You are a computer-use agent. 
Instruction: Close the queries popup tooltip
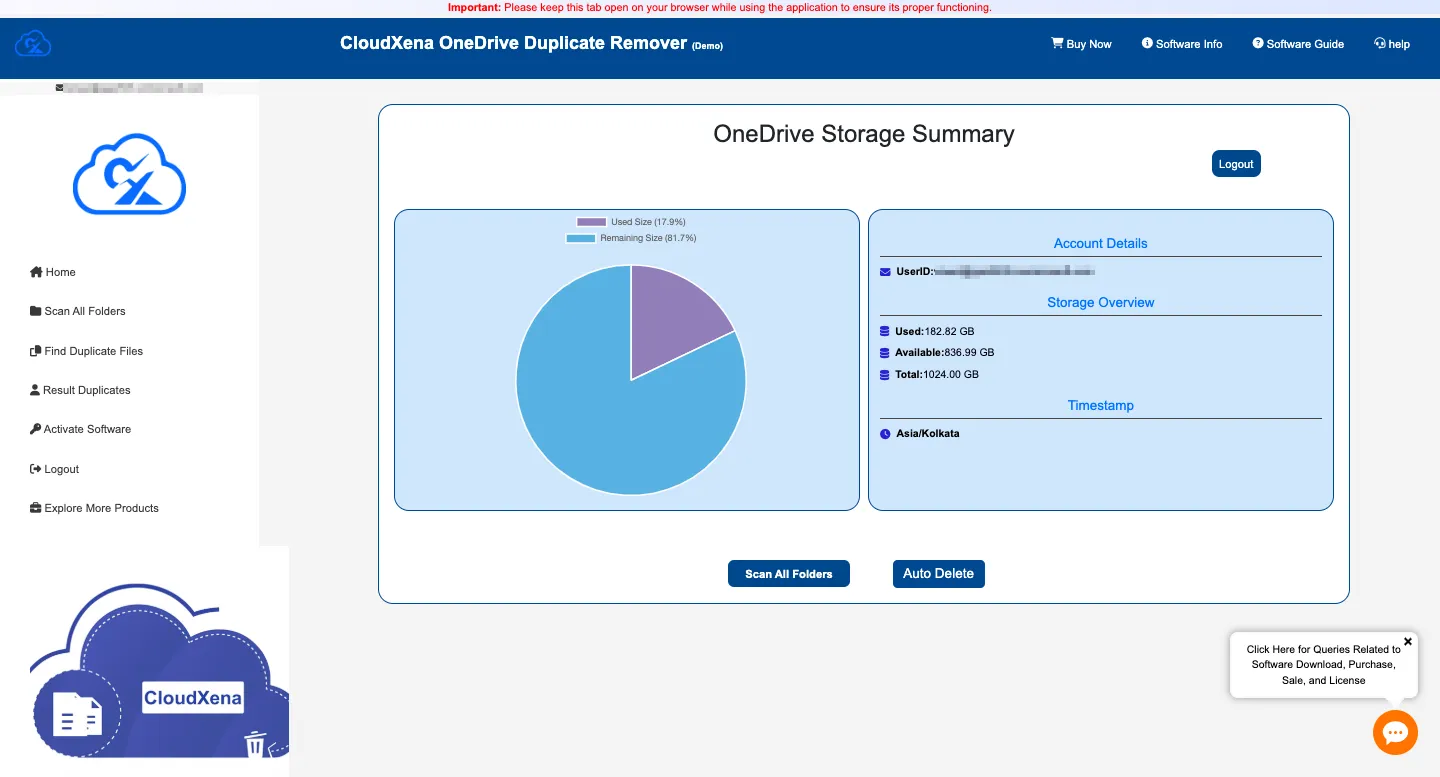click(1408, 642)
